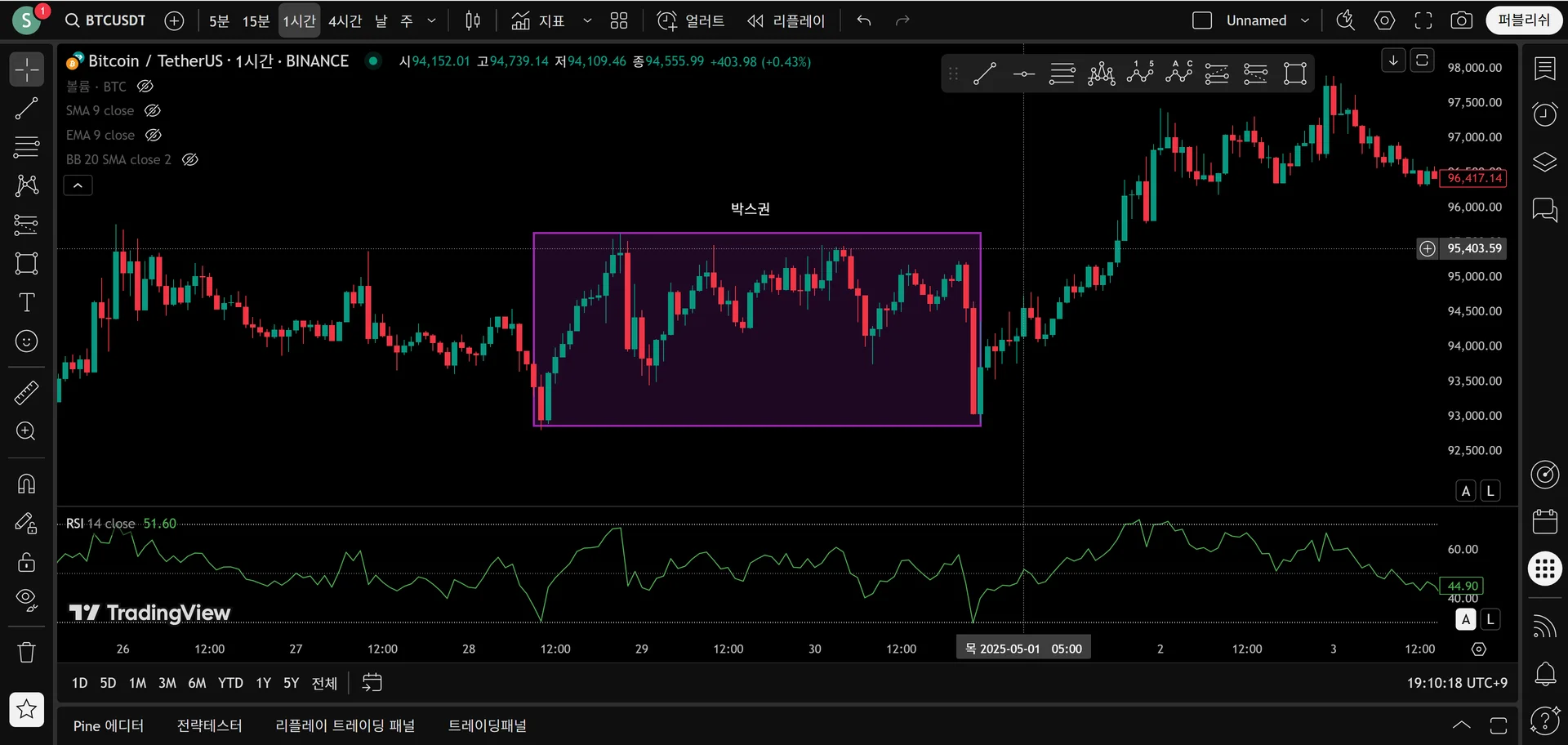Take a chart snapshot with camera
Image resolution: width=1568 pixels, height=745 pixels.
(x=1462, y=20)
